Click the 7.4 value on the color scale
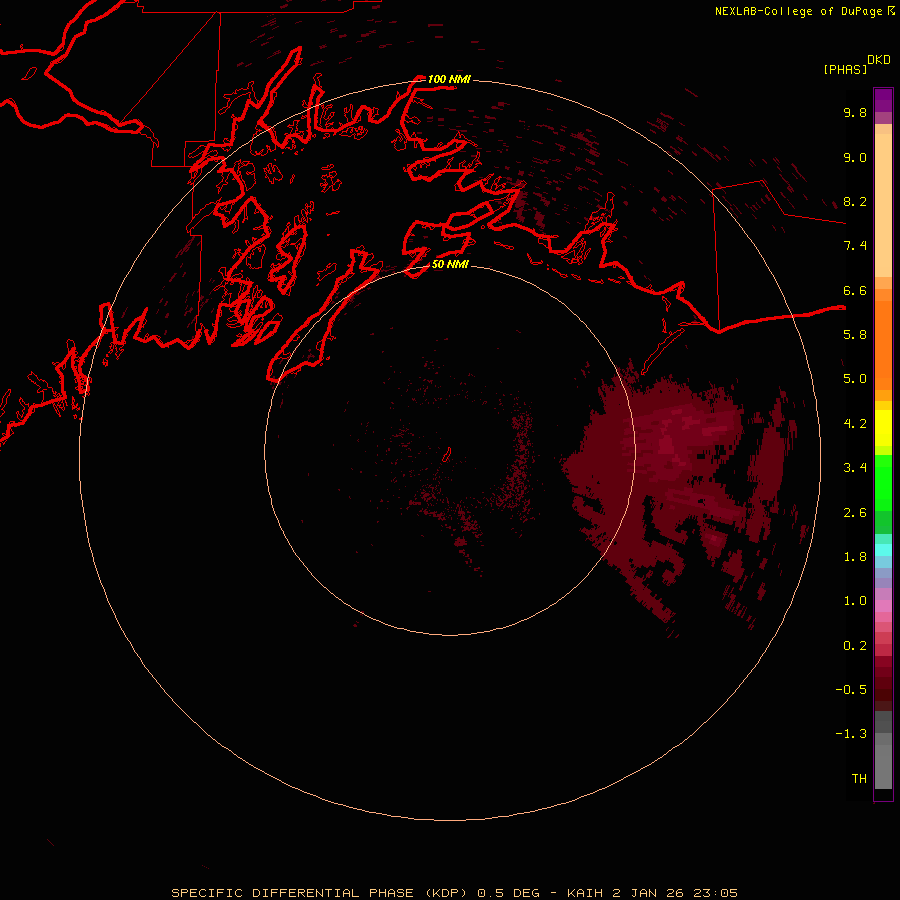Viewport: 900px width, 900px height. click(x=855, y=246)
